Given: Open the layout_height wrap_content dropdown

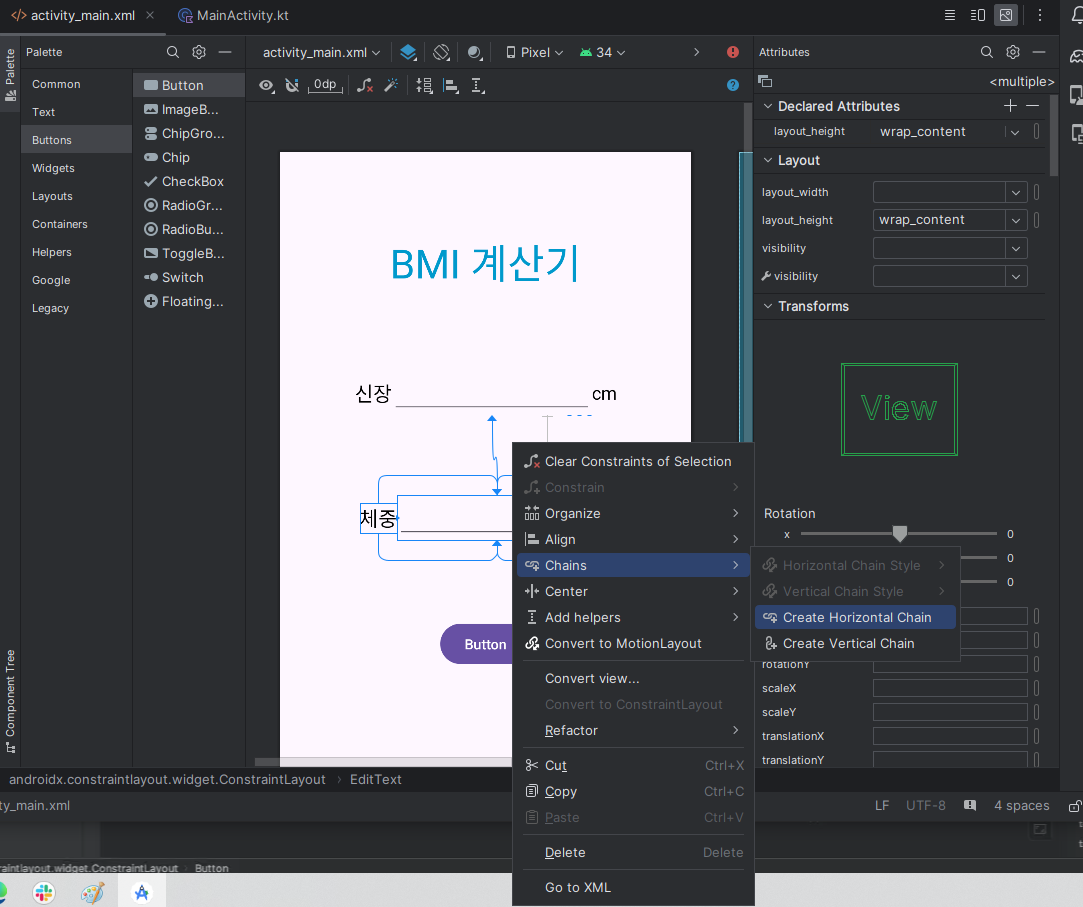Looking at the screenshot, I should [x=1016, y=220].
